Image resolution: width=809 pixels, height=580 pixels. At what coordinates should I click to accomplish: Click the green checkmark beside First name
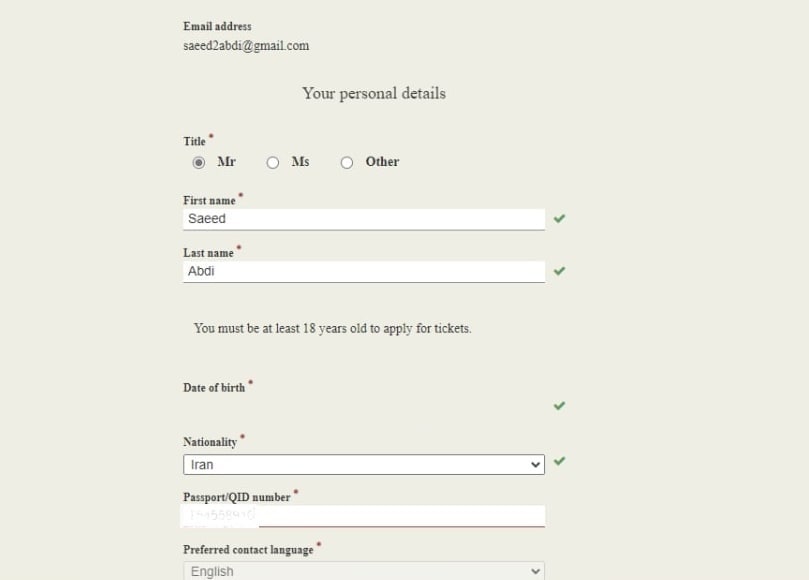pos(559,218)
